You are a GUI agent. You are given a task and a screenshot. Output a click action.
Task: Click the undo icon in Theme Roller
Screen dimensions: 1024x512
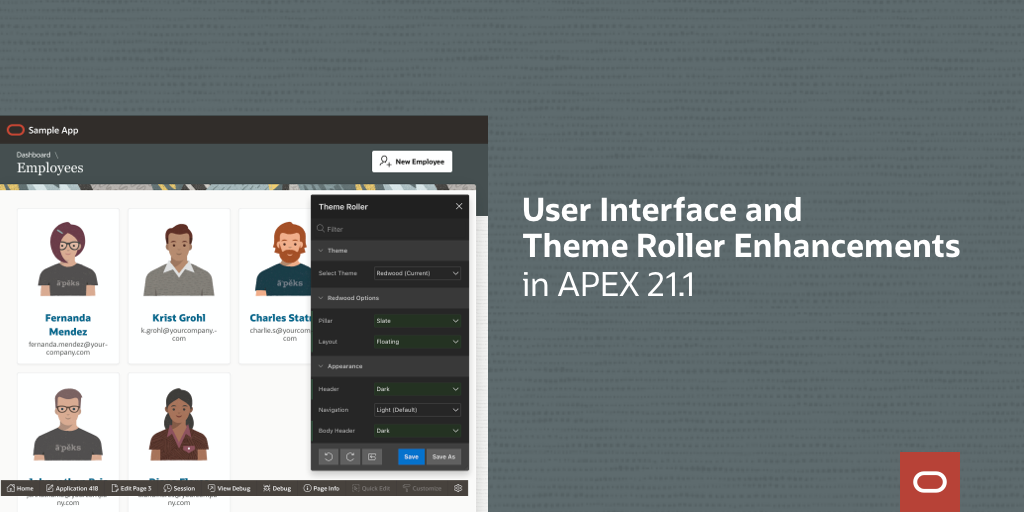328,456
